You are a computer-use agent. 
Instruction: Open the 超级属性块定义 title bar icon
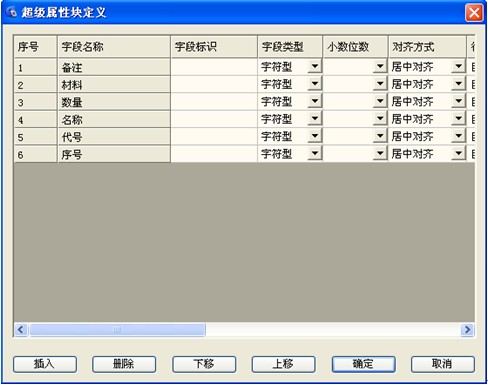tap(11, 13)
